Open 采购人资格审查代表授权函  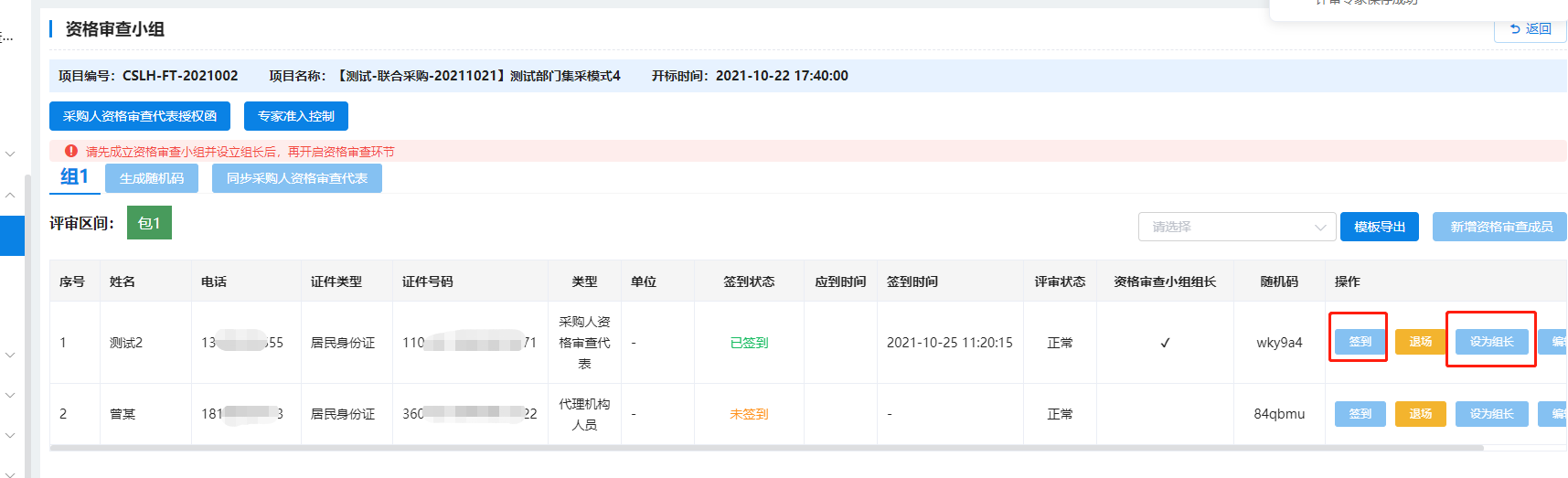coord(140,116)
